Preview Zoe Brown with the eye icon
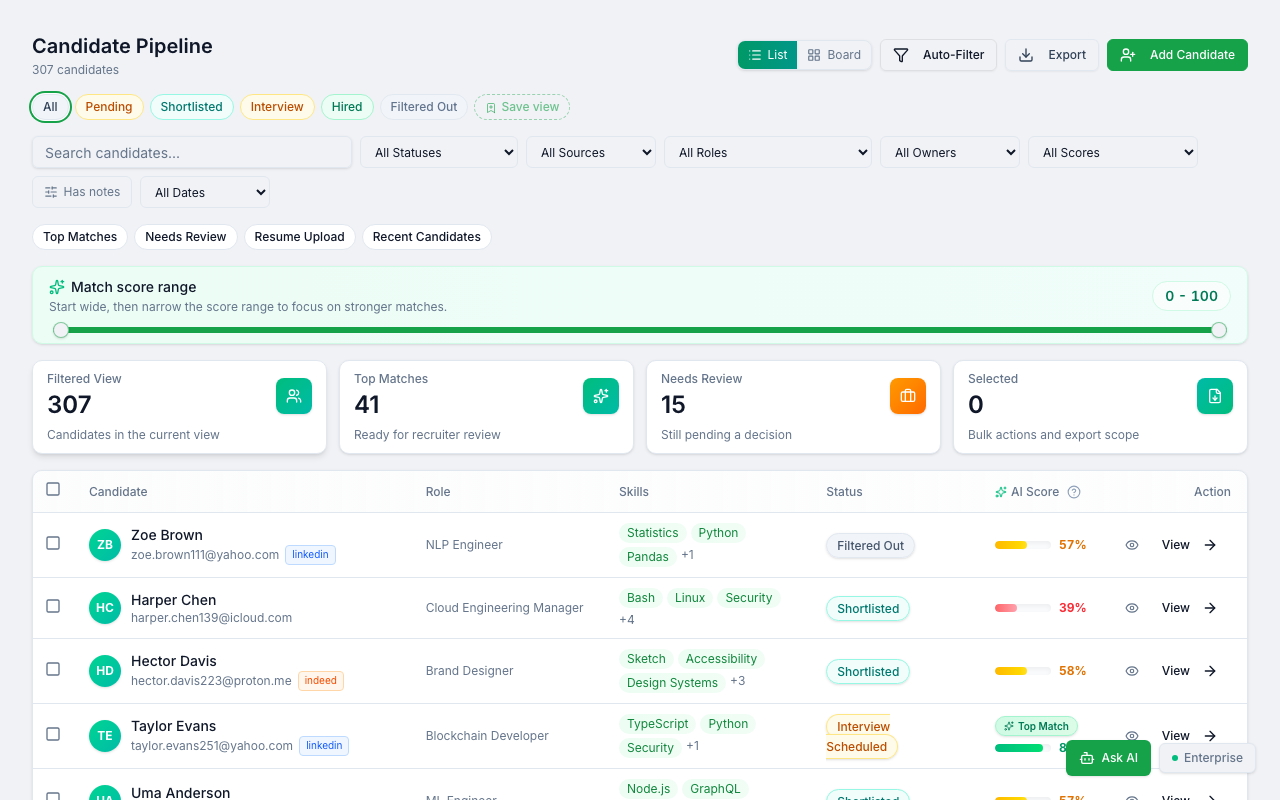Viewport: 1280px width, 800px height. 1132,545
